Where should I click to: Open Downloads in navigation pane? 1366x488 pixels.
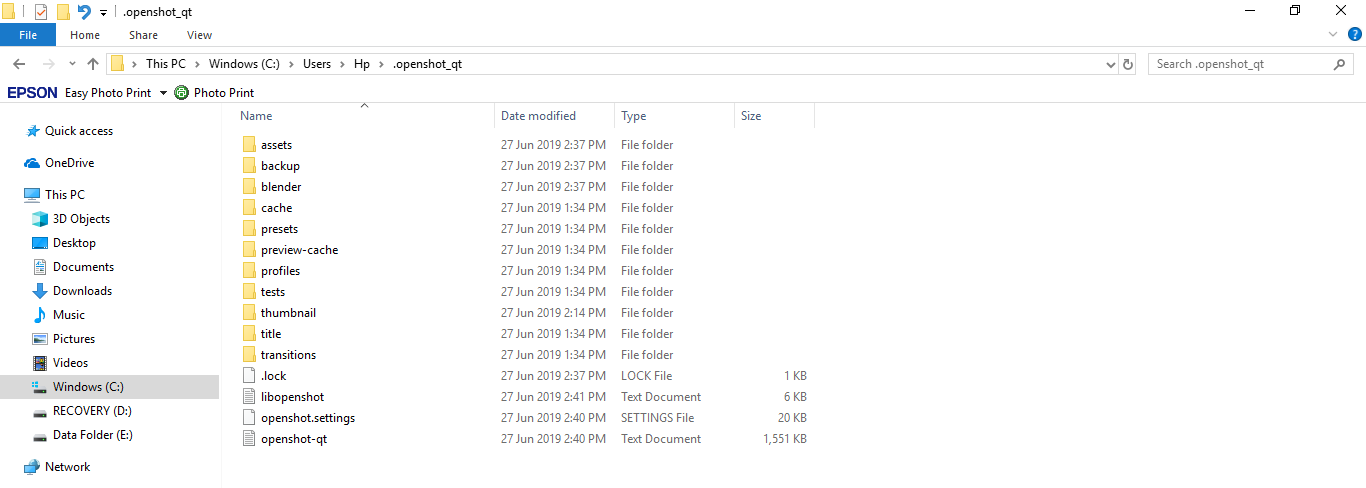[82, 291]
